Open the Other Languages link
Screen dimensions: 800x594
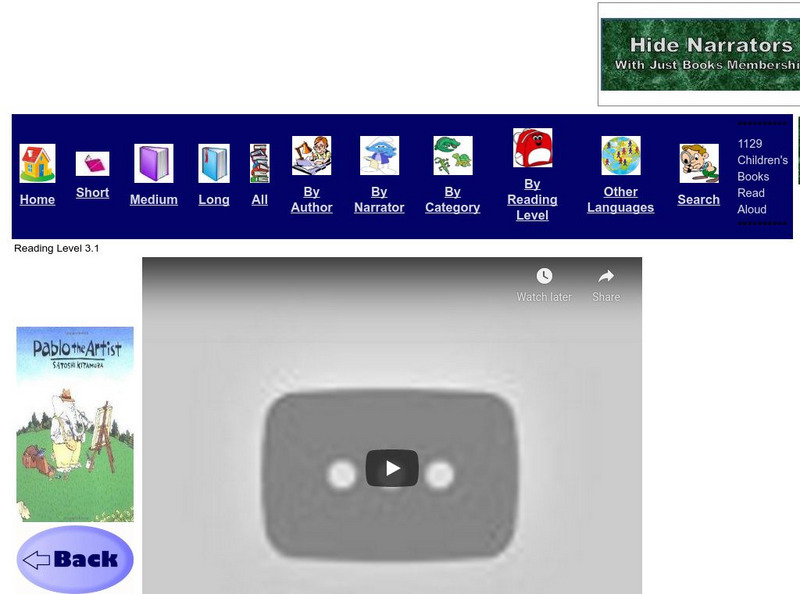[x=620, y=200]
